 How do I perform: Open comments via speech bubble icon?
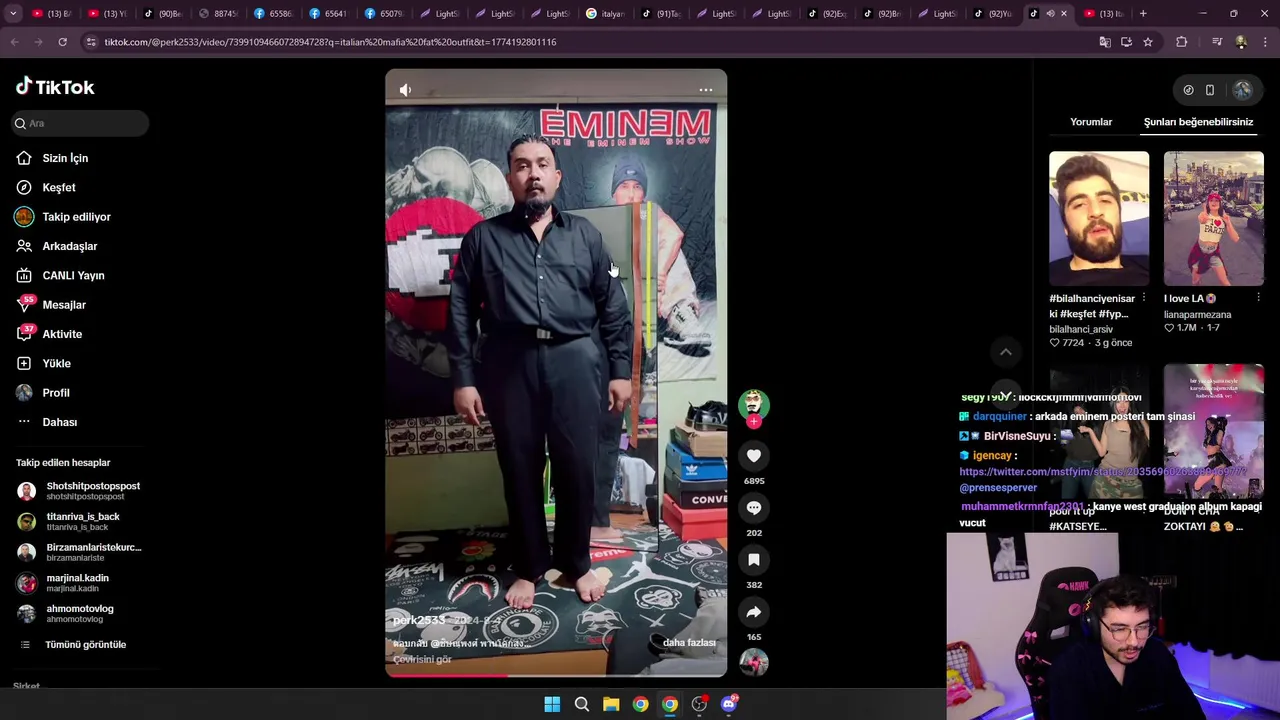point(754,508)
